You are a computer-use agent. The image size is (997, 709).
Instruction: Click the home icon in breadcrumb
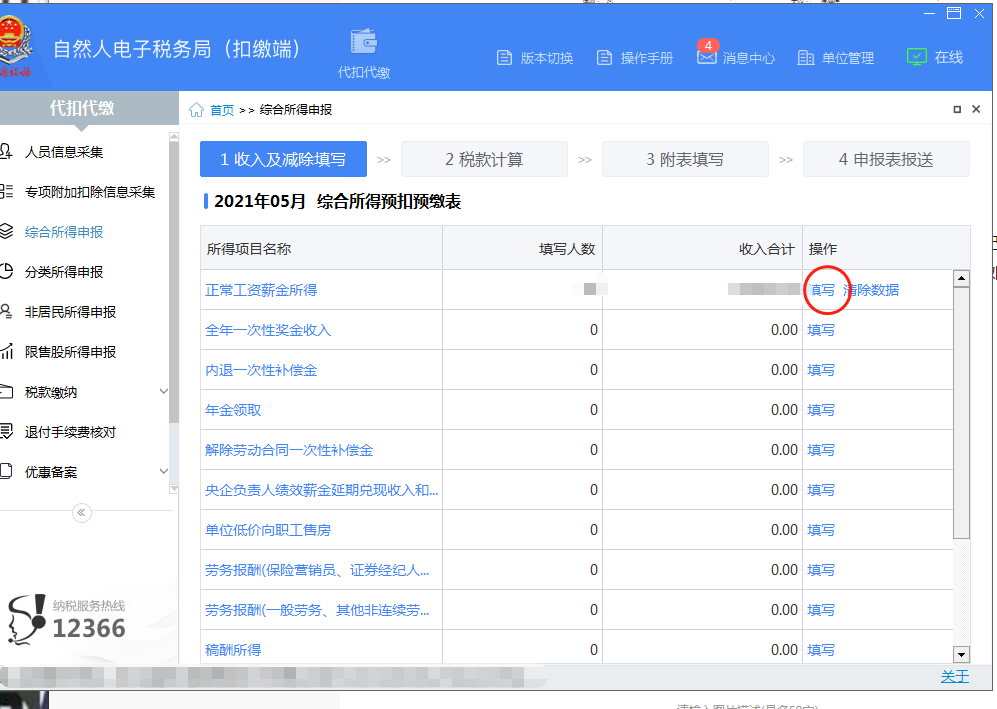(x=196, y=110)
